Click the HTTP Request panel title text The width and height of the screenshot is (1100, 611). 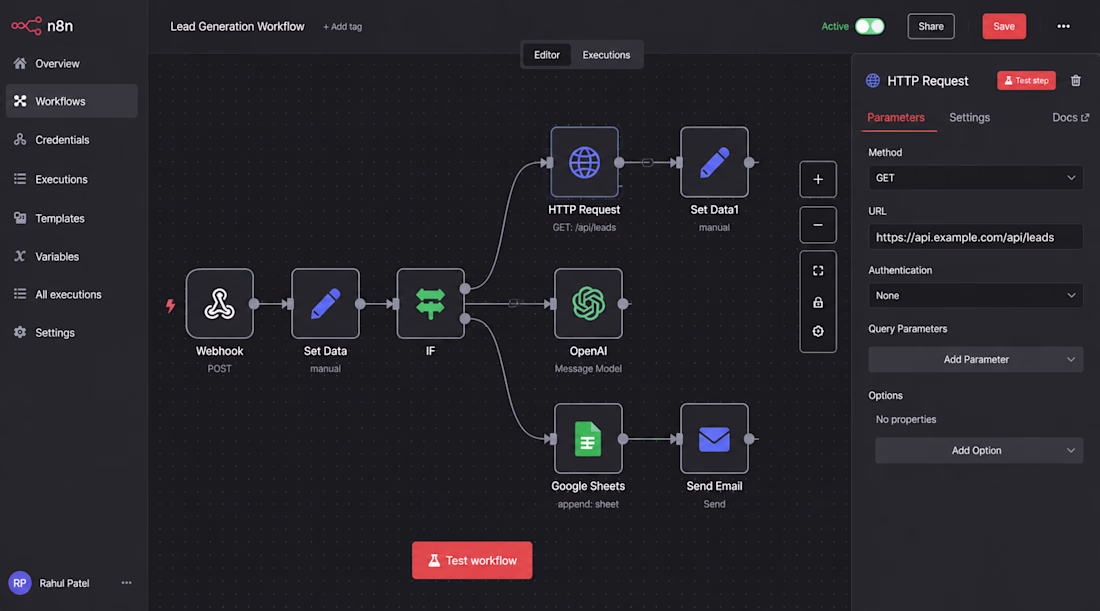[927, 81]
